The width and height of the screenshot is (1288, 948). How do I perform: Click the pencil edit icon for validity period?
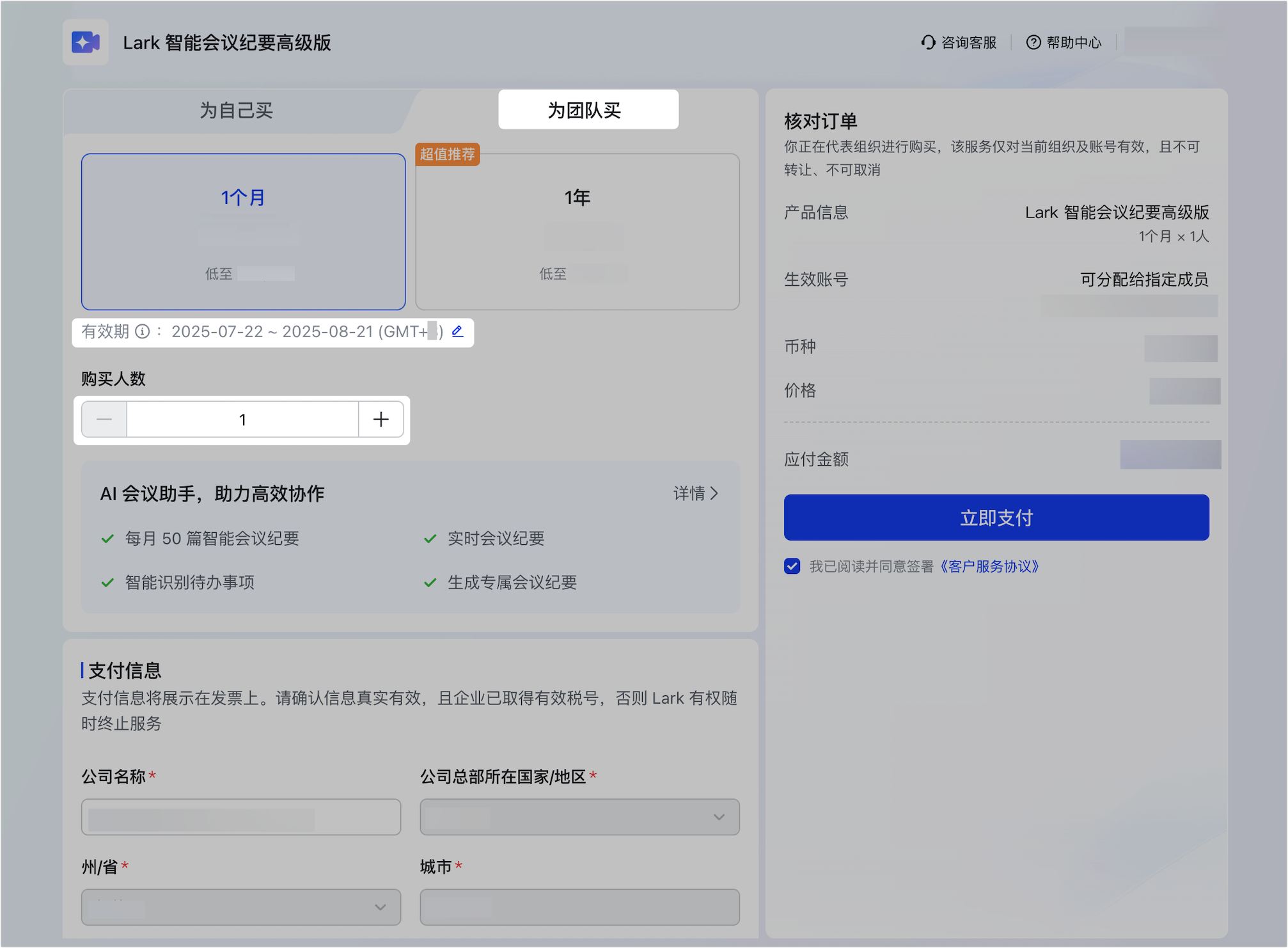point(457,331)
